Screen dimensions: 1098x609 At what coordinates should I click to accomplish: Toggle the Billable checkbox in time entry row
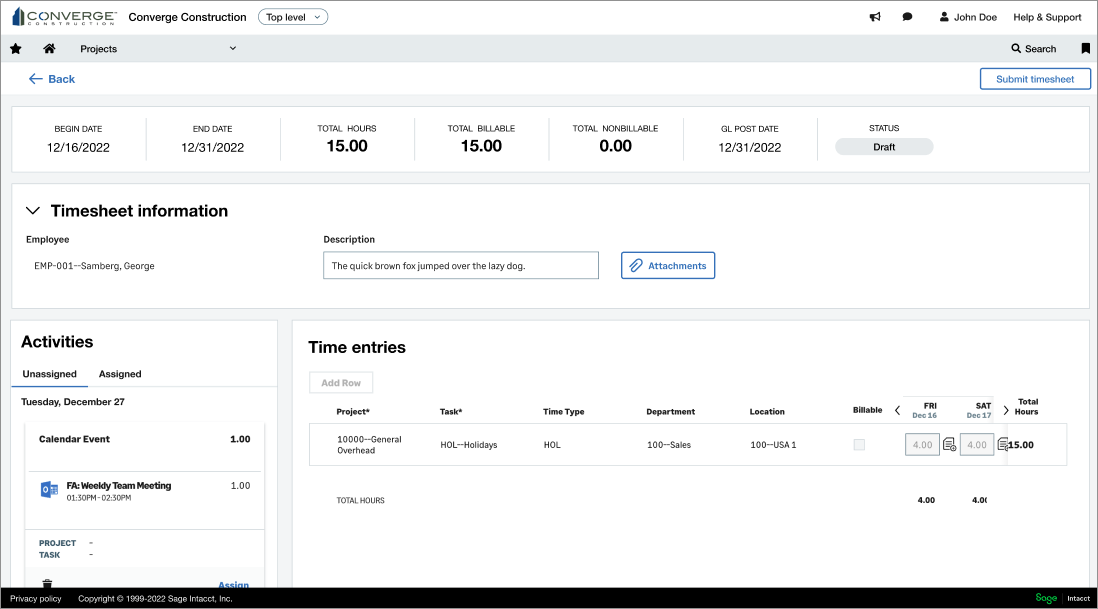coord(859,444)
